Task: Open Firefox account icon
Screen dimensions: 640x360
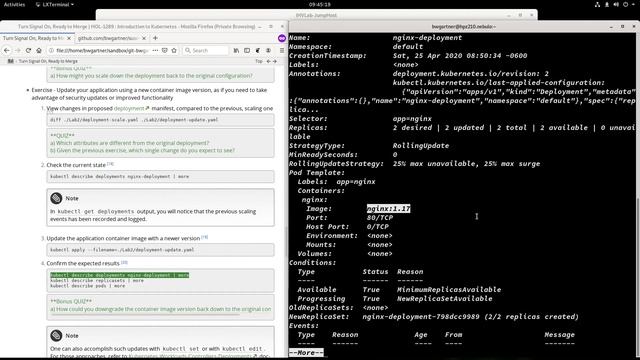Action: [268, 50]
